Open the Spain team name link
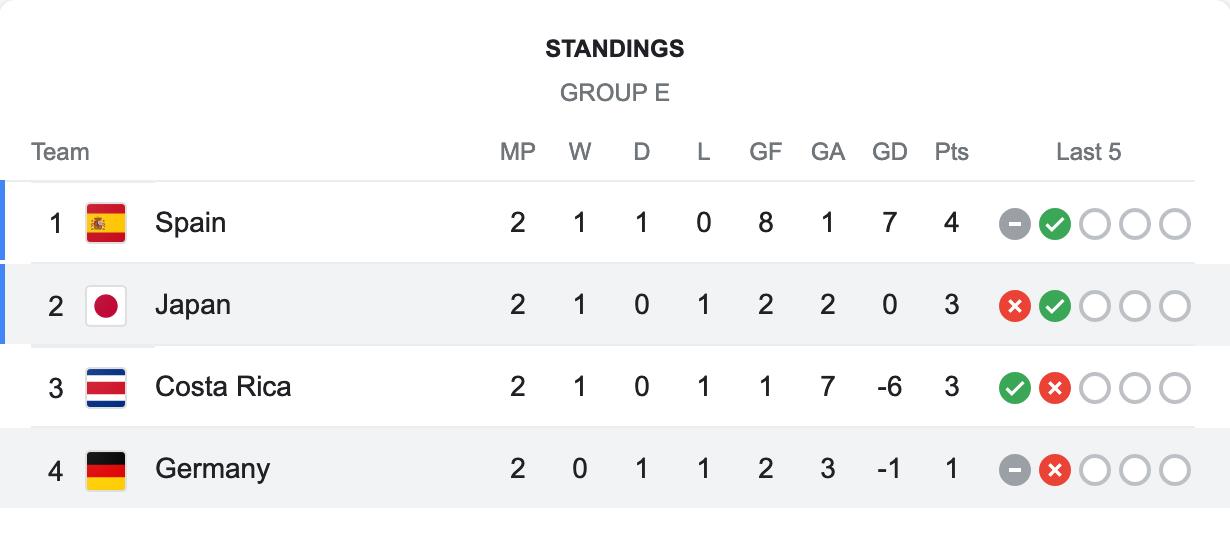 (190, 223)
